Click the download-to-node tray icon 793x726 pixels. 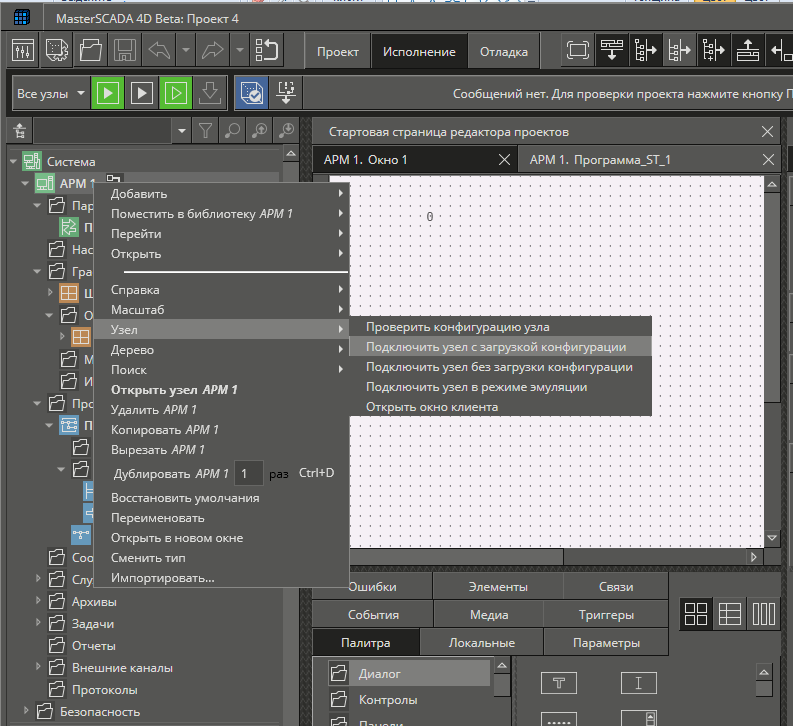coord(612,51)
